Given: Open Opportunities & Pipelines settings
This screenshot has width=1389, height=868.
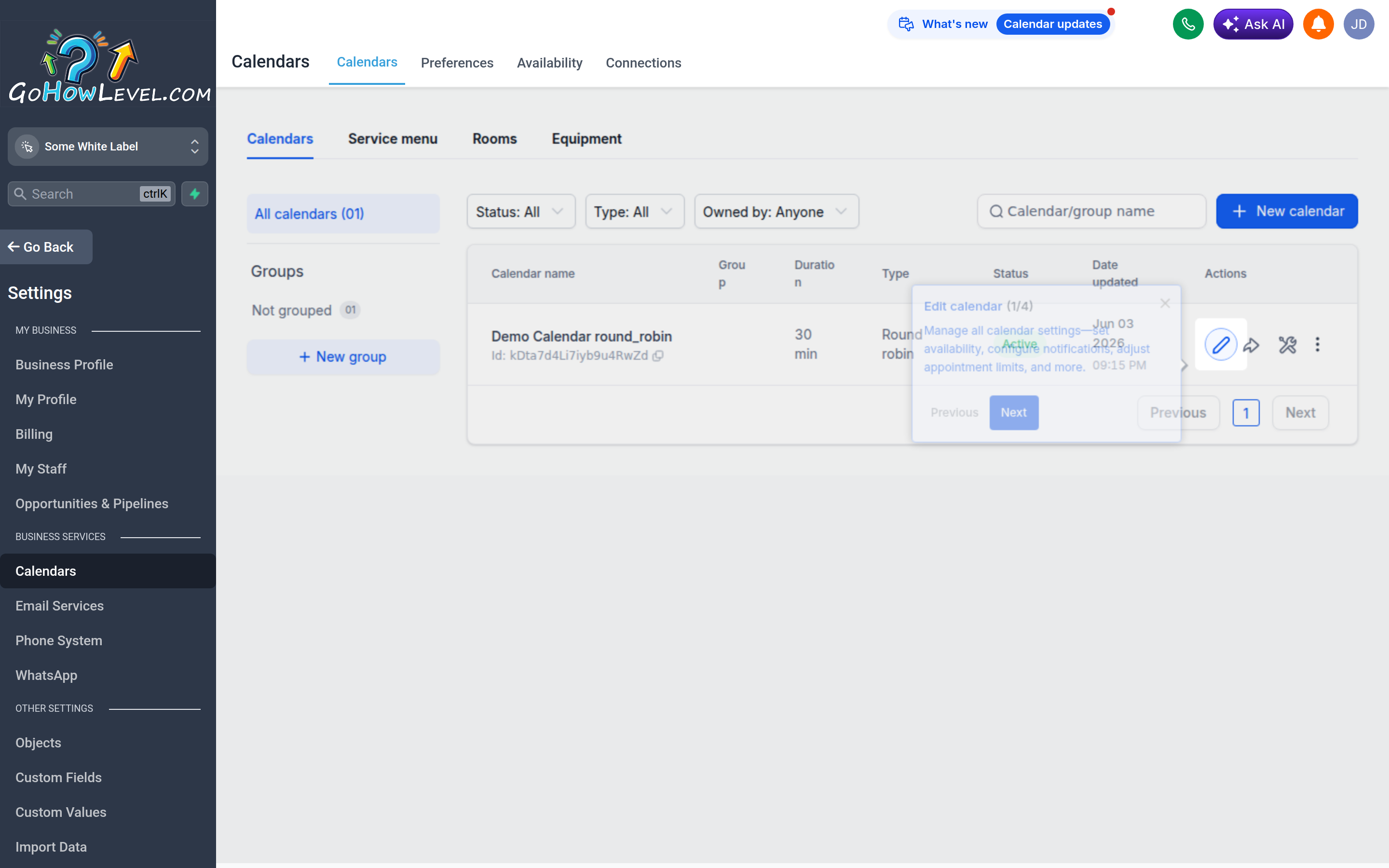Looking at the screenshot, I should 92,503.
